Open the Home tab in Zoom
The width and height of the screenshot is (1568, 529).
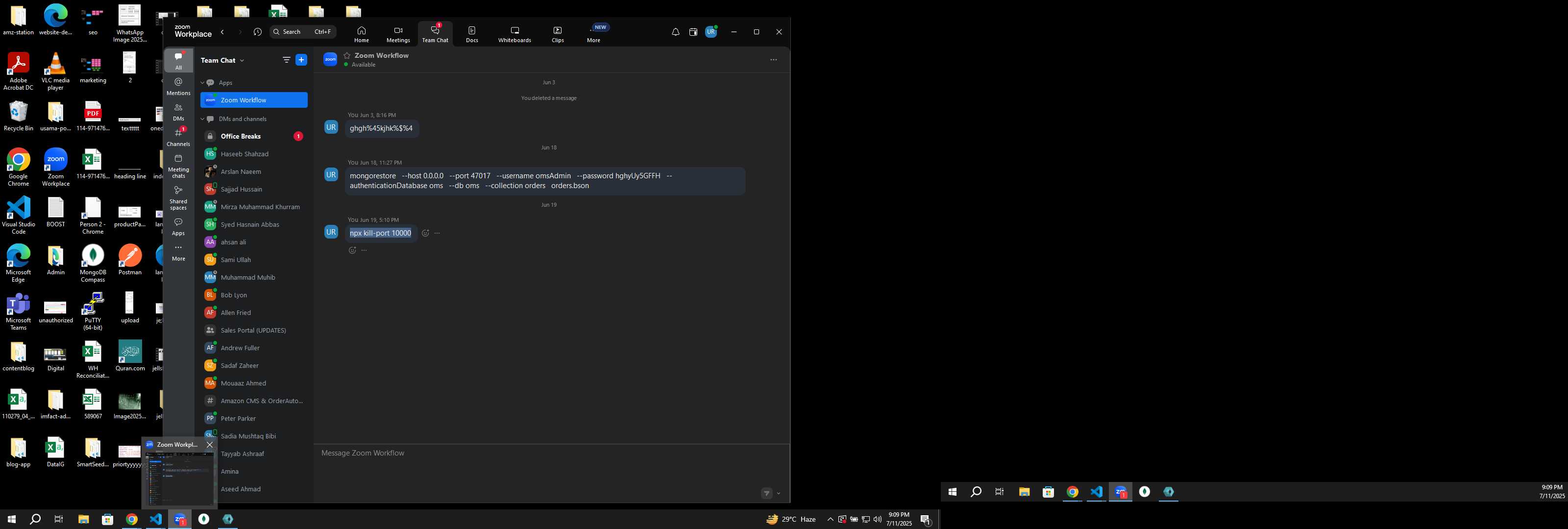click(362, 34)
